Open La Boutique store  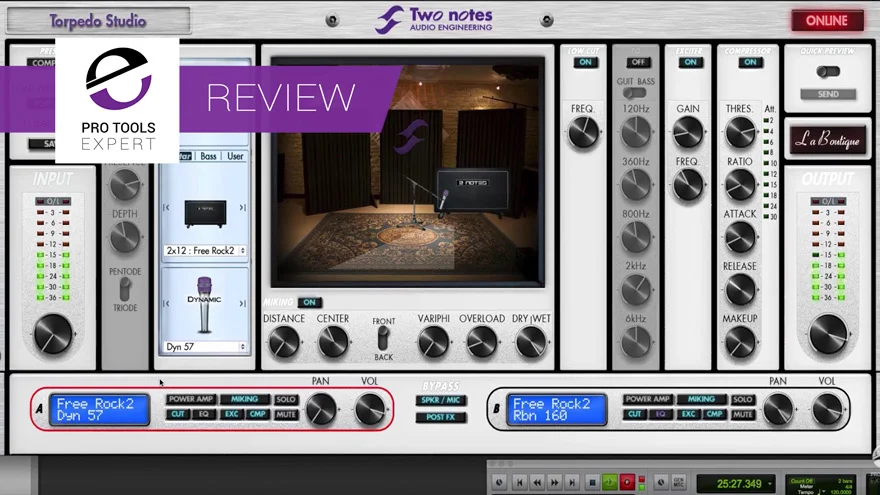827,140
